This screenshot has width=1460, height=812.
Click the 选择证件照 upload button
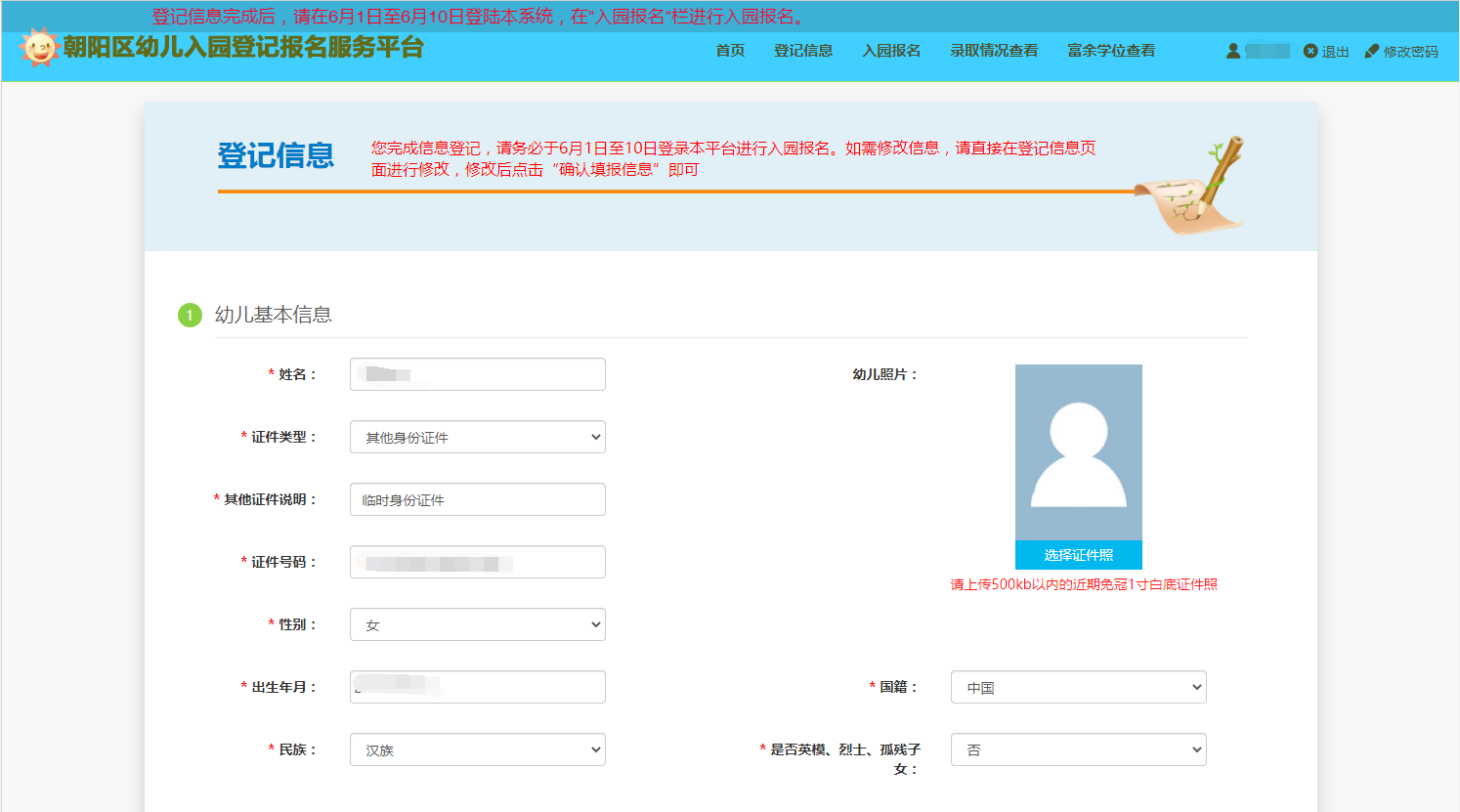[x=1079, y=555]
